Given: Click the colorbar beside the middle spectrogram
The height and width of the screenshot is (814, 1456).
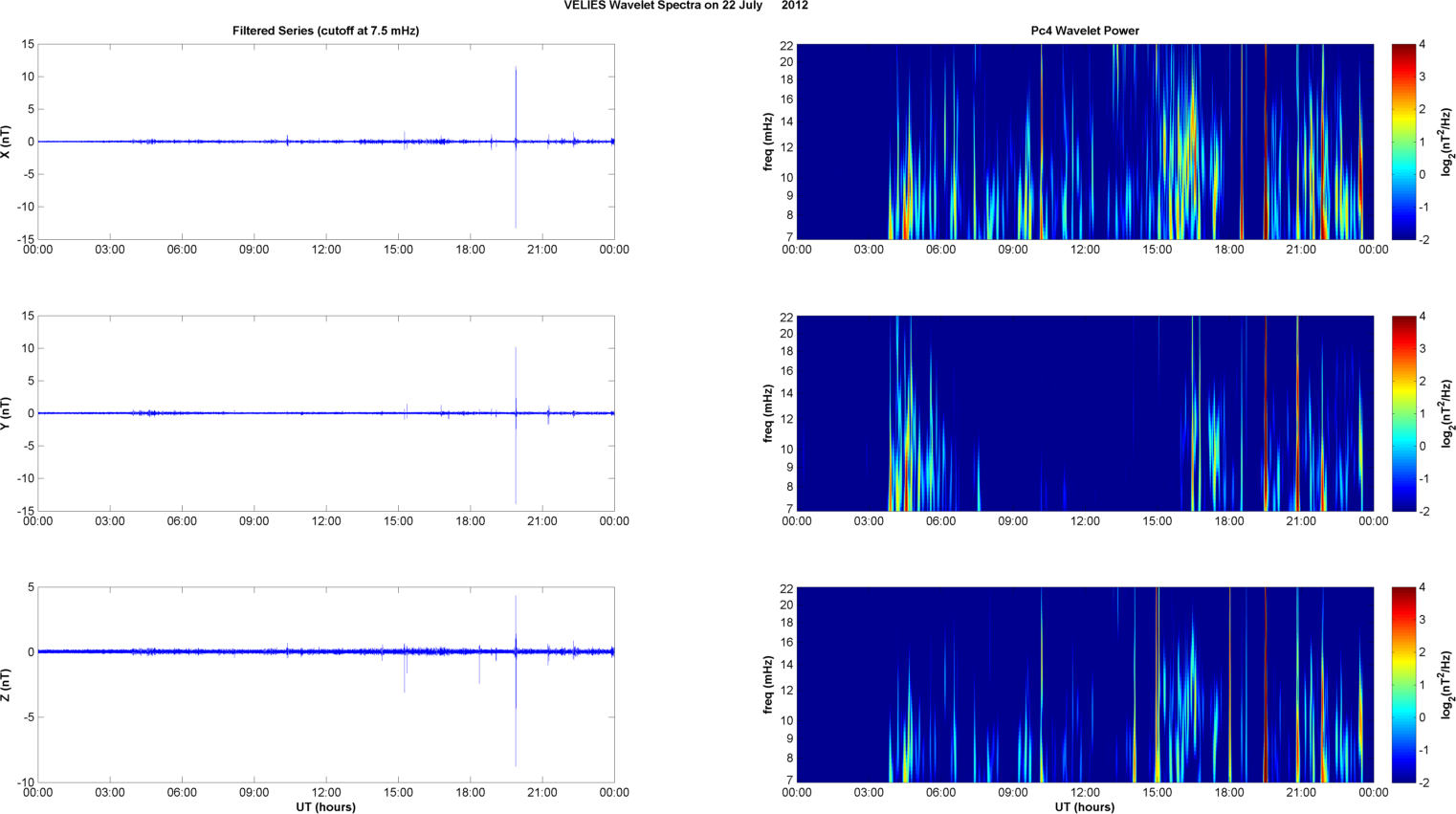Looking at the screenshot, I should coord(1402,413).
